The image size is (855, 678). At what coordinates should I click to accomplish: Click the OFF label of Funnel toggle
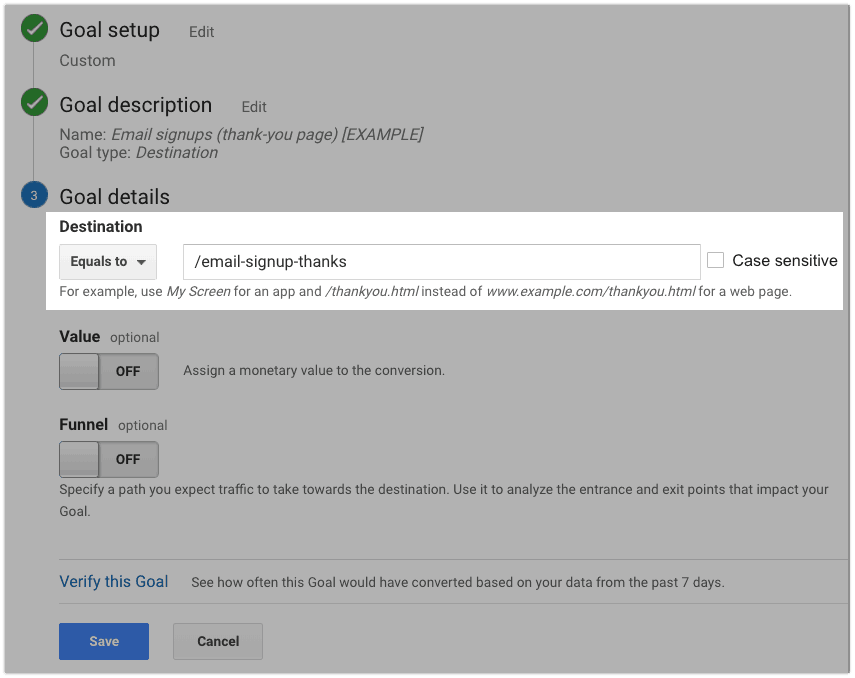(128, 459)
